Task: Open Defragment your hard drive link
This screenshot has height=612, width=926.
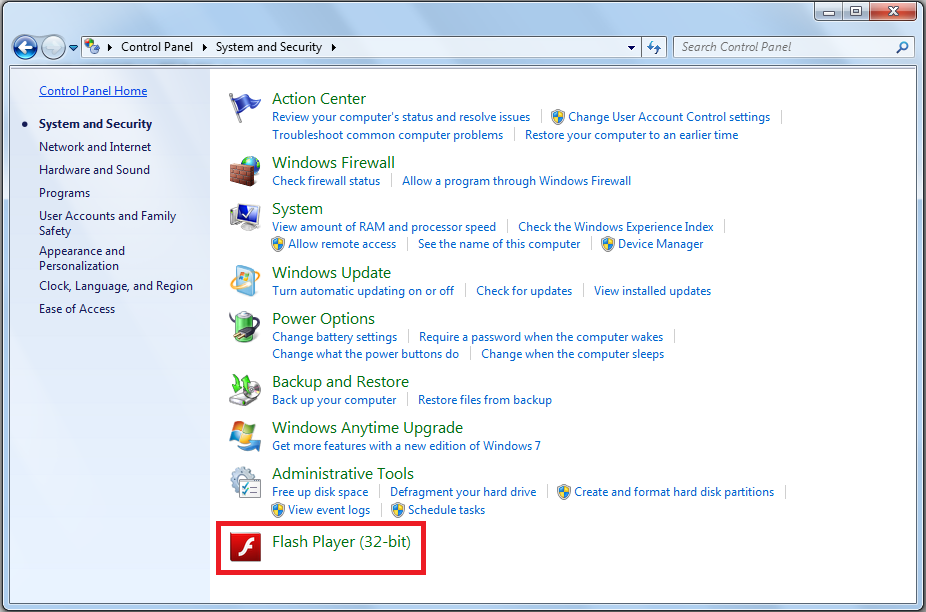Action: [463, 492]
